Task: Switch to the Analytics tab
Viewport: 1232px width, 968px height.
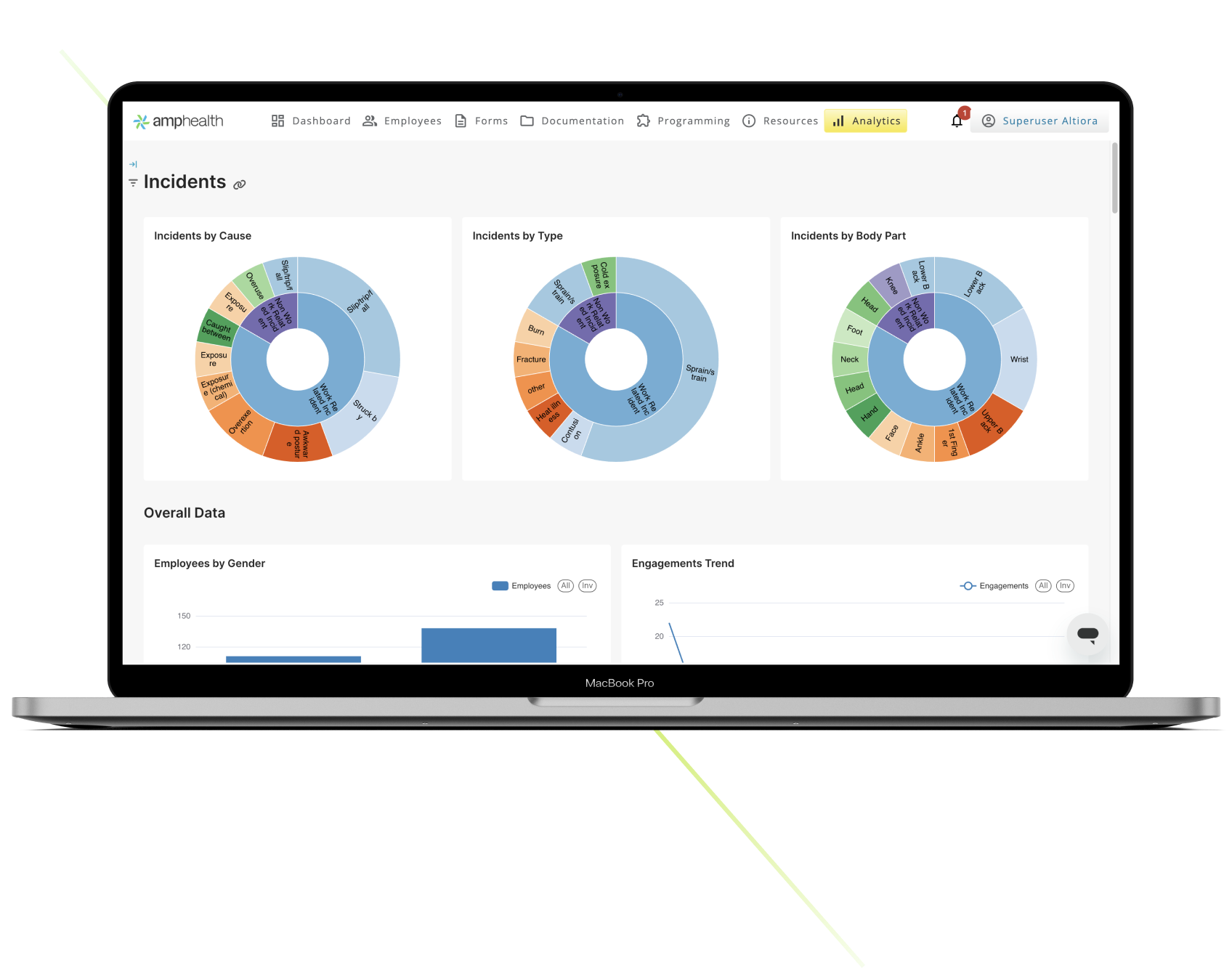Action: click(x=866, y=121)
